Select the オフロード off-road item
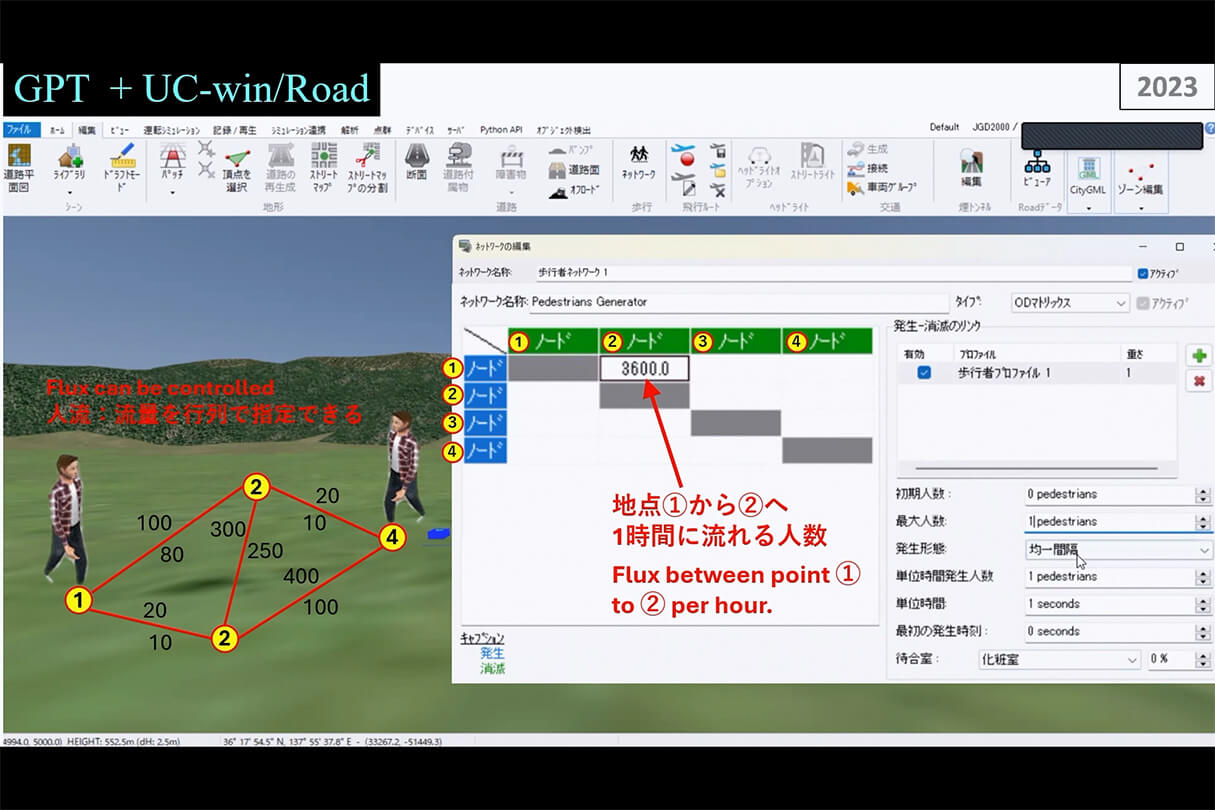This screenshot has width=1215, height=810. tap(575, 189)
